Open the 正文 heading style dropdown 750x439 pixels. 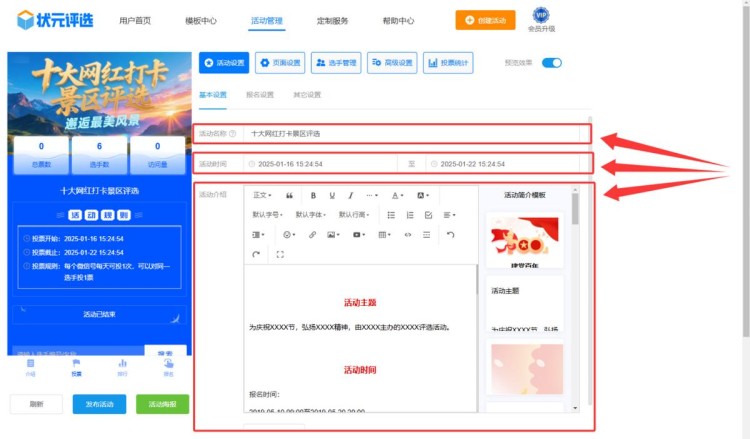[262, 195]
